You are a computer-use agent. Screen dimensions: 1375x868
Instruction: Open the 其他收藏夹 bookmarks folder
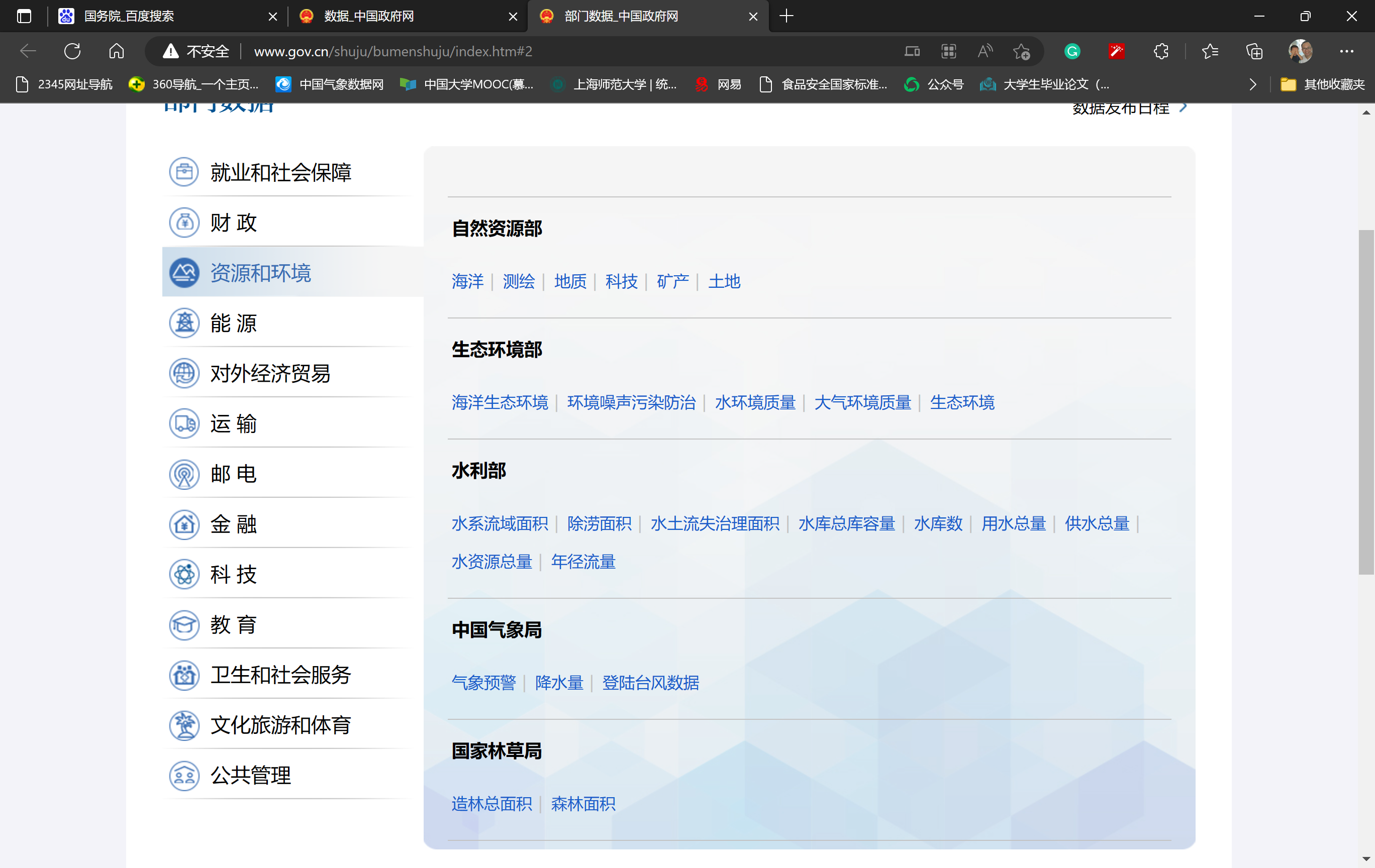click(x=1322, y=84)
